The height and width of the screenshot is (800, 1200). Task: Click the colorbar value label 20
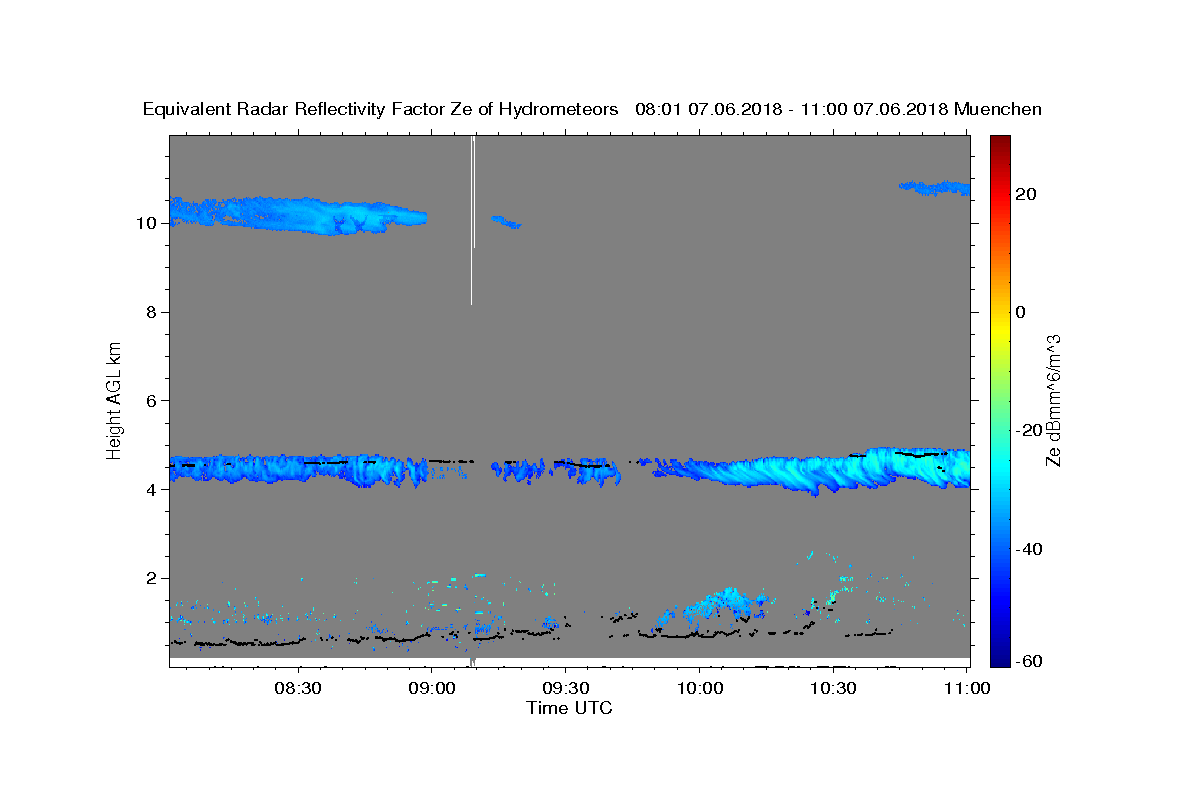click(1025, 194)
